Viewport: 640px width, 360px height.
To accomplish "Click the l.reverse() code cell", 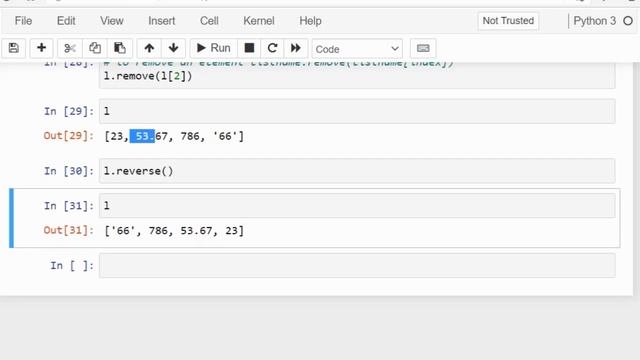I will tap(357, 171).
